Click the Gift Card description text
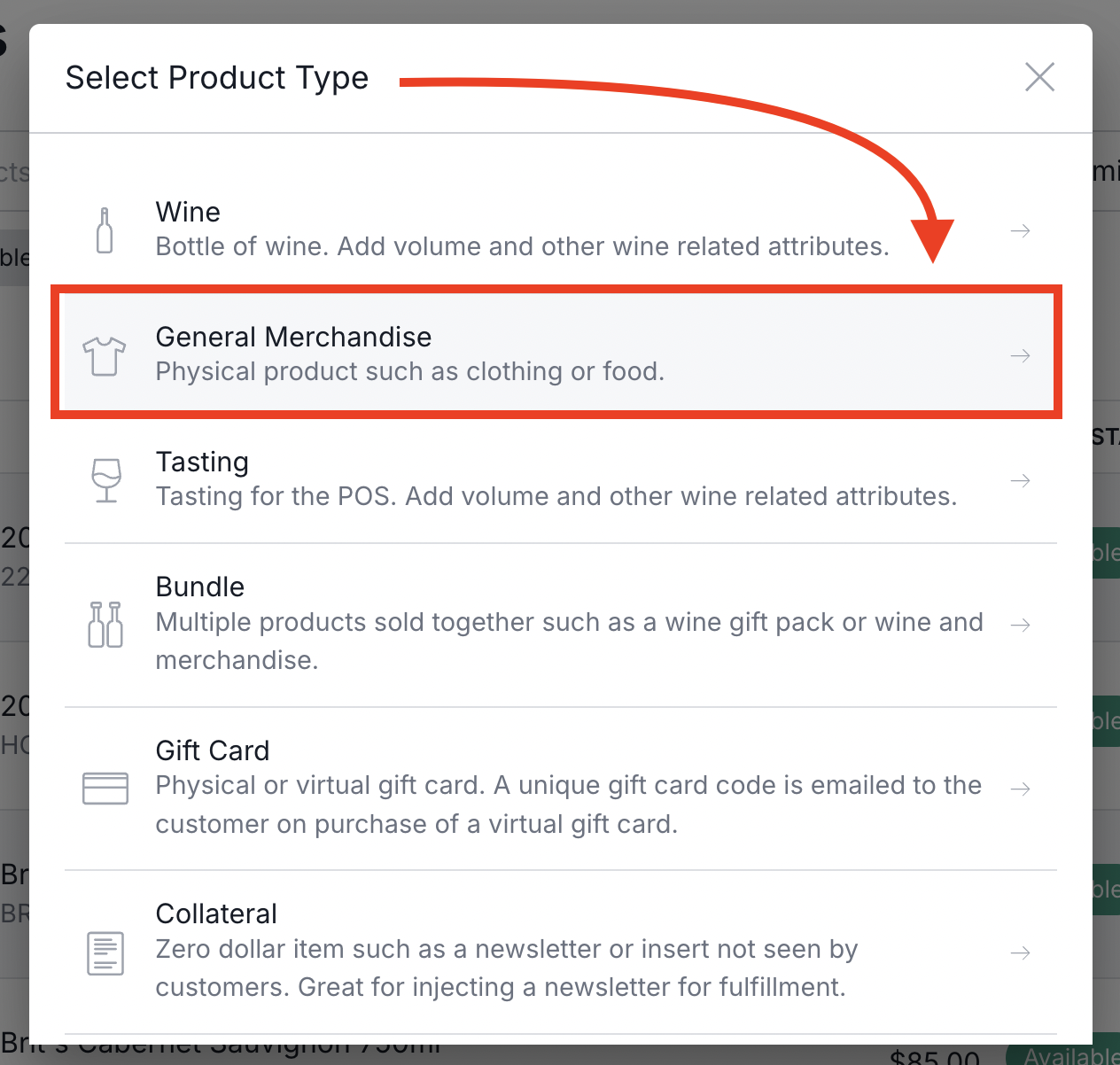Viewport: 1120px width, 1065px height. tap(569, 805)
